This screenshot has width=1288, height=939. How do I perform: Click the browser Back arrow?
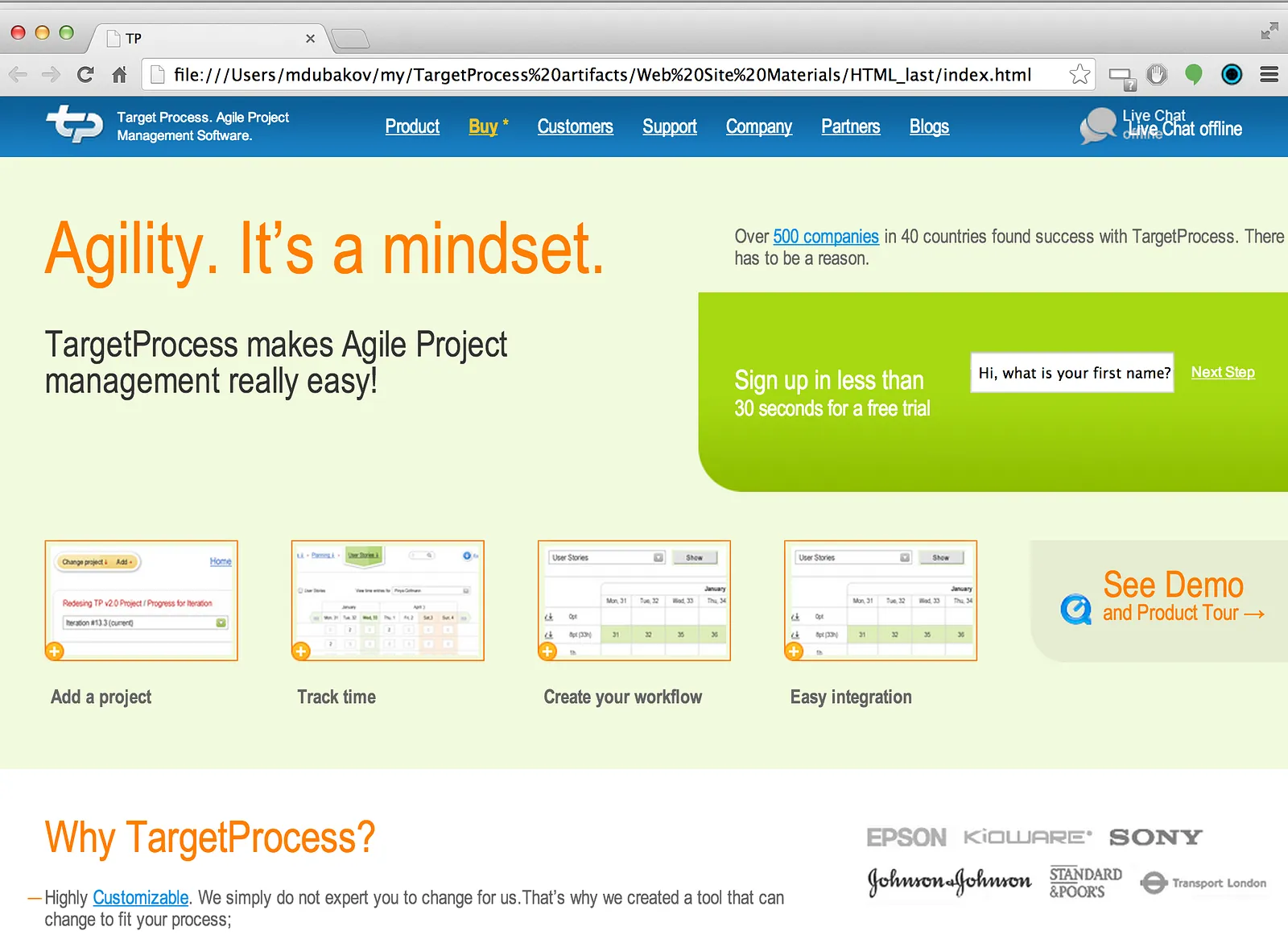18,75
